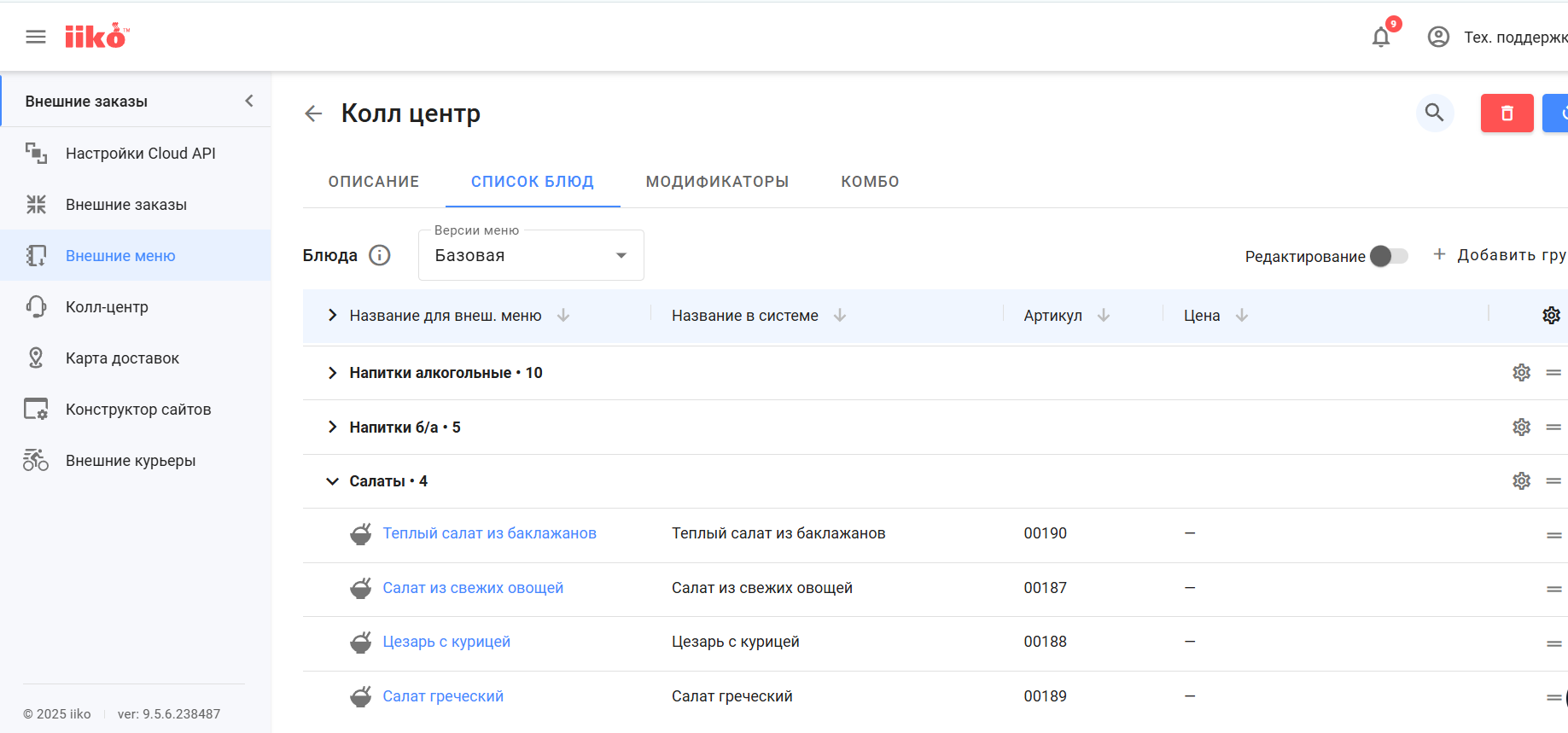This screenshot has width=1568, height=733.
Task: Expand the Напитки алкогольные group
Action: 332,373
